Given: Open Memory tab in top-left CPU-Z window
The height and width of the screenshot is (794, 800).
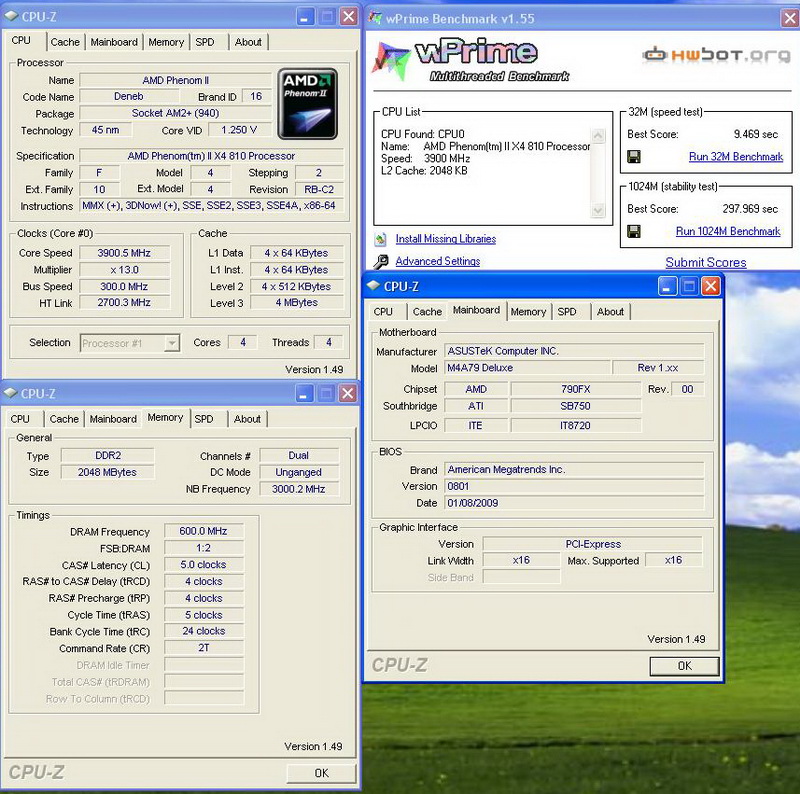Looking at the screenshot, I should pyautogui.click(x=166, y=42).
